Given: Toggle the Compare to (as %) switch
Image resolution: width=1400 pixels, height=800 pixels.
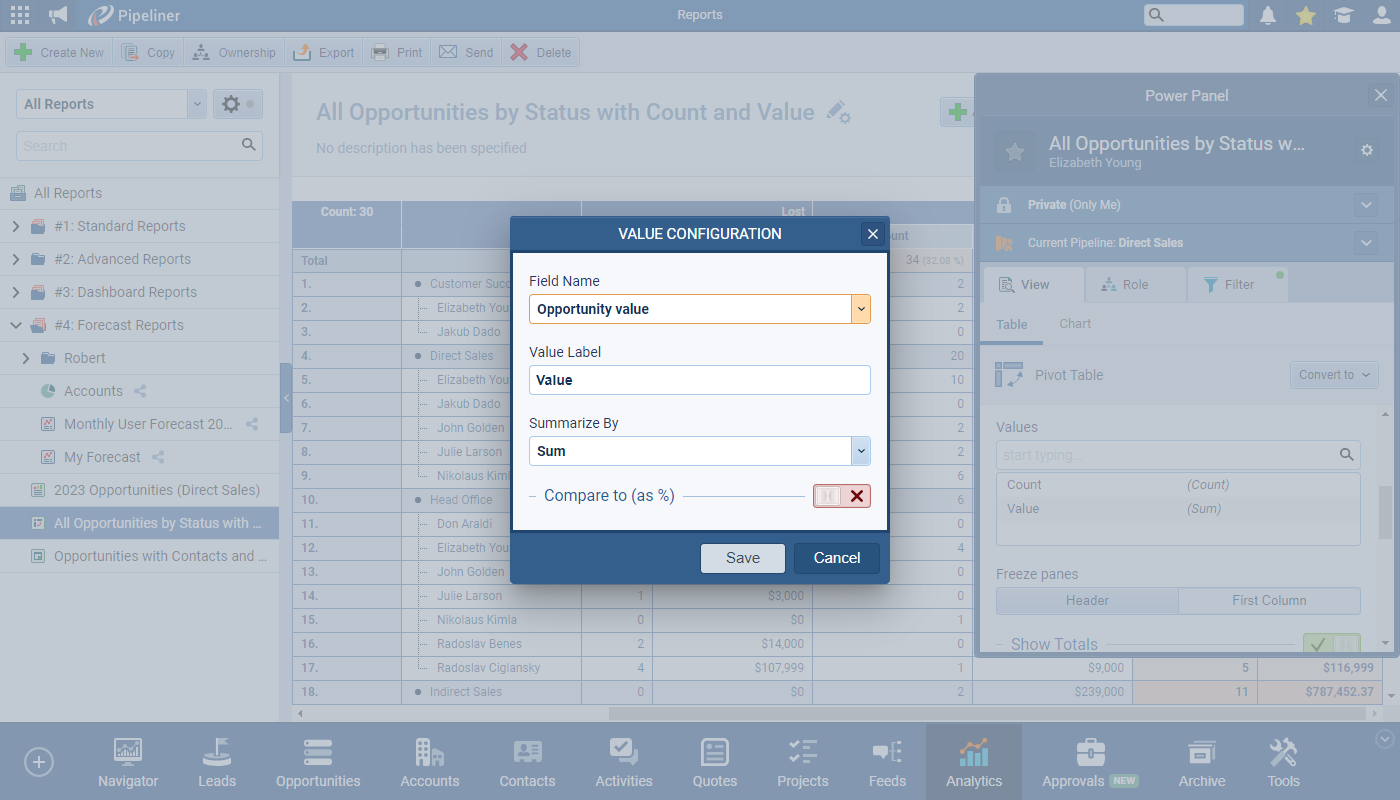Looking at the screenshot, I should [x=841, y=496].
